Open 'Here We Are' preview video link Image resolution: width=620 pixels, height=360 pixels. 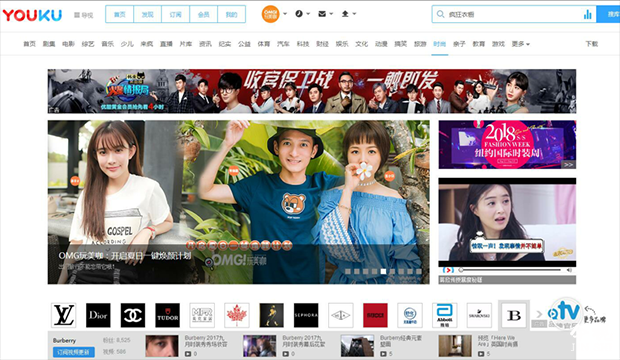point(497,341)
